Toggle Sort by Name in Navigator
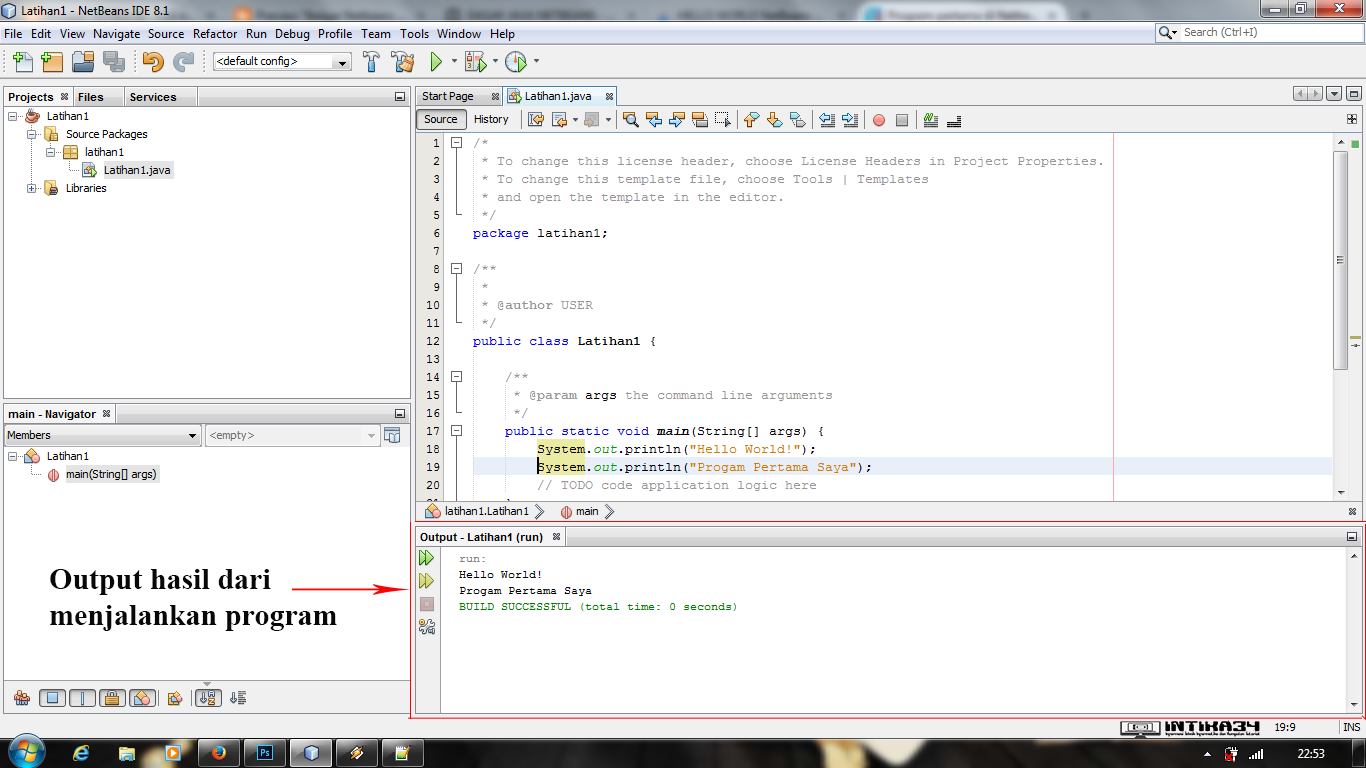 (208, 698)
